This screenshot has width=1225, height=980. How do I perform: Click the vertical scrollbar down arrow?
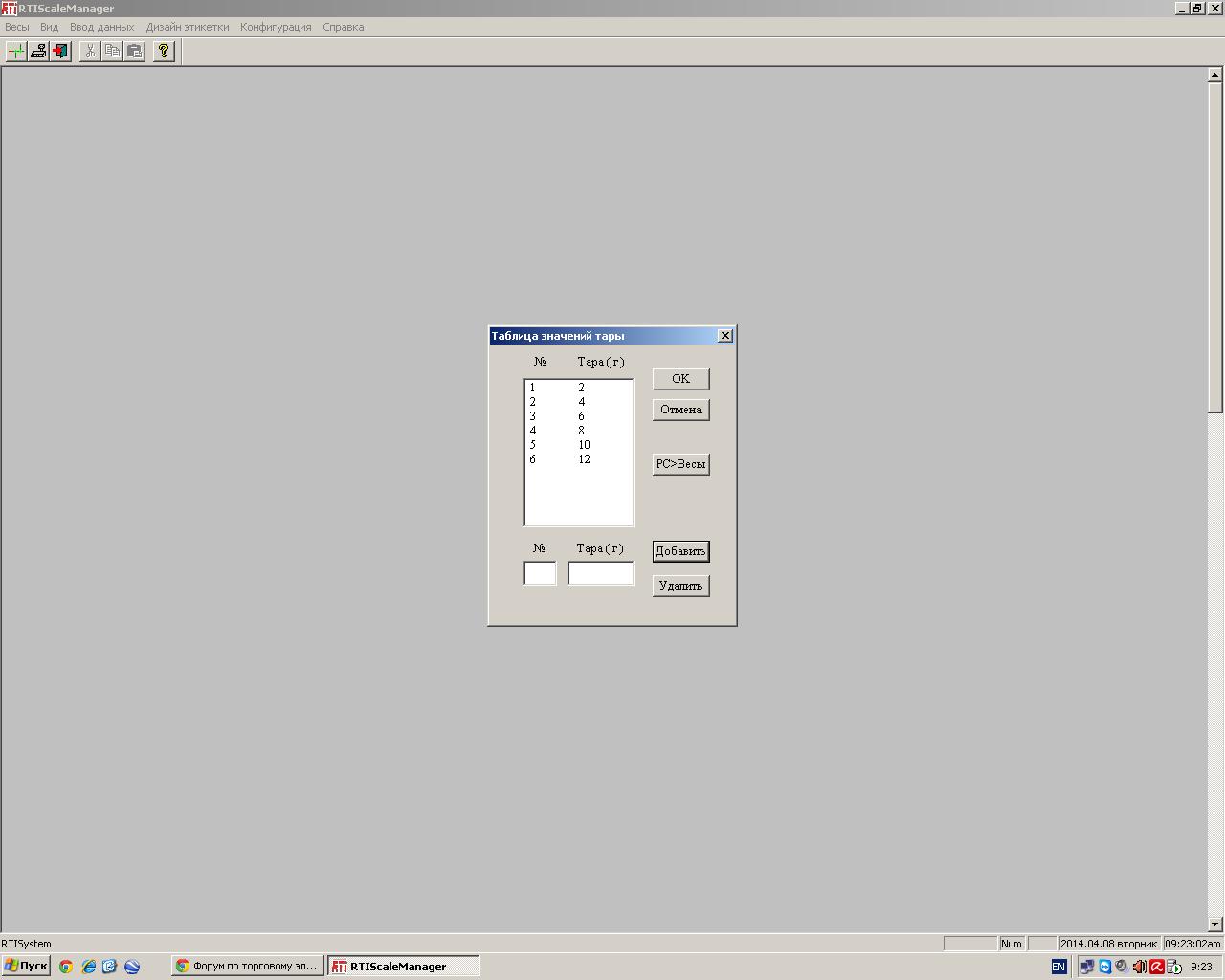(x=1215, y=924)
